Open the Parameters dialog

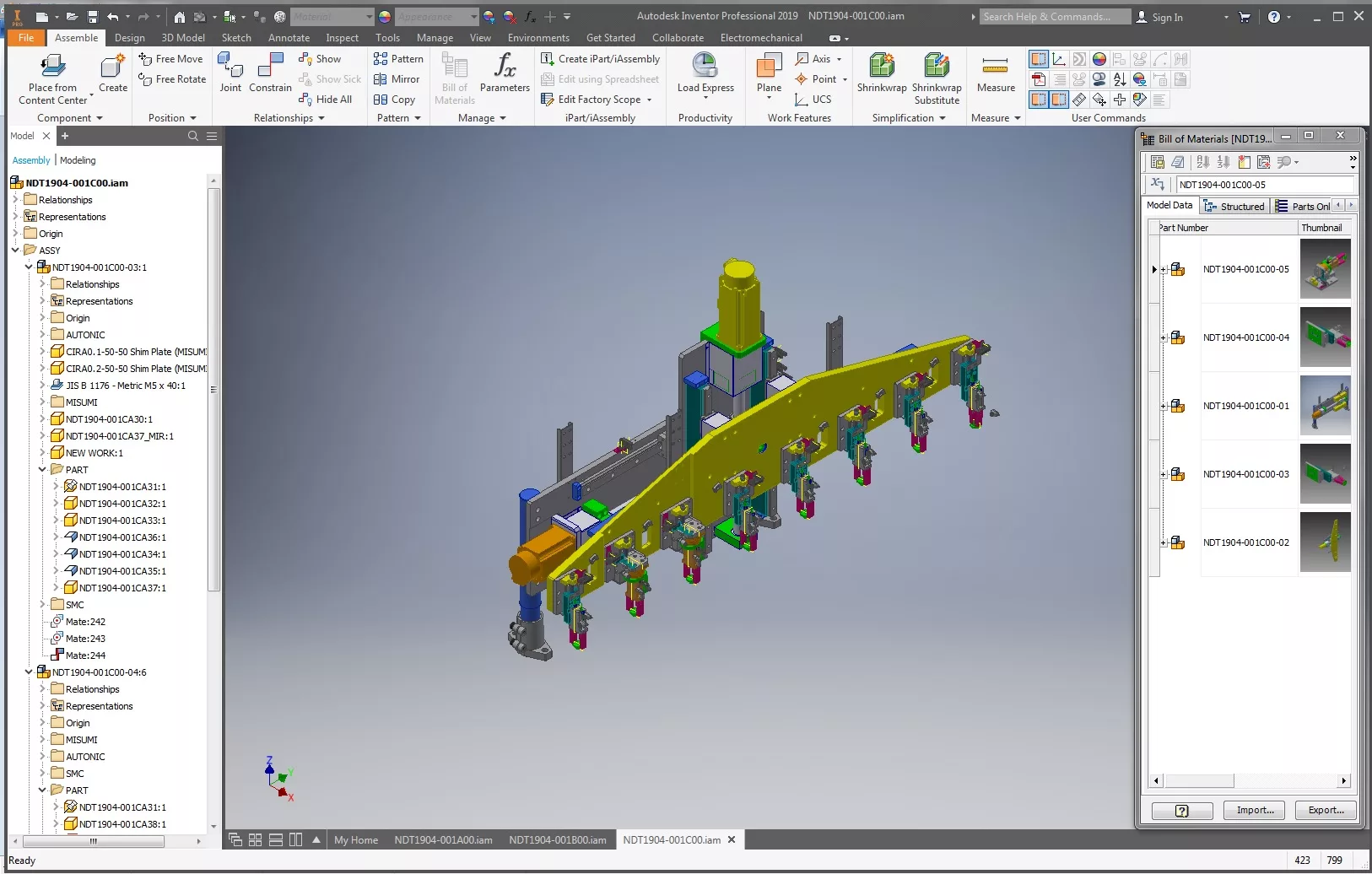505,72
